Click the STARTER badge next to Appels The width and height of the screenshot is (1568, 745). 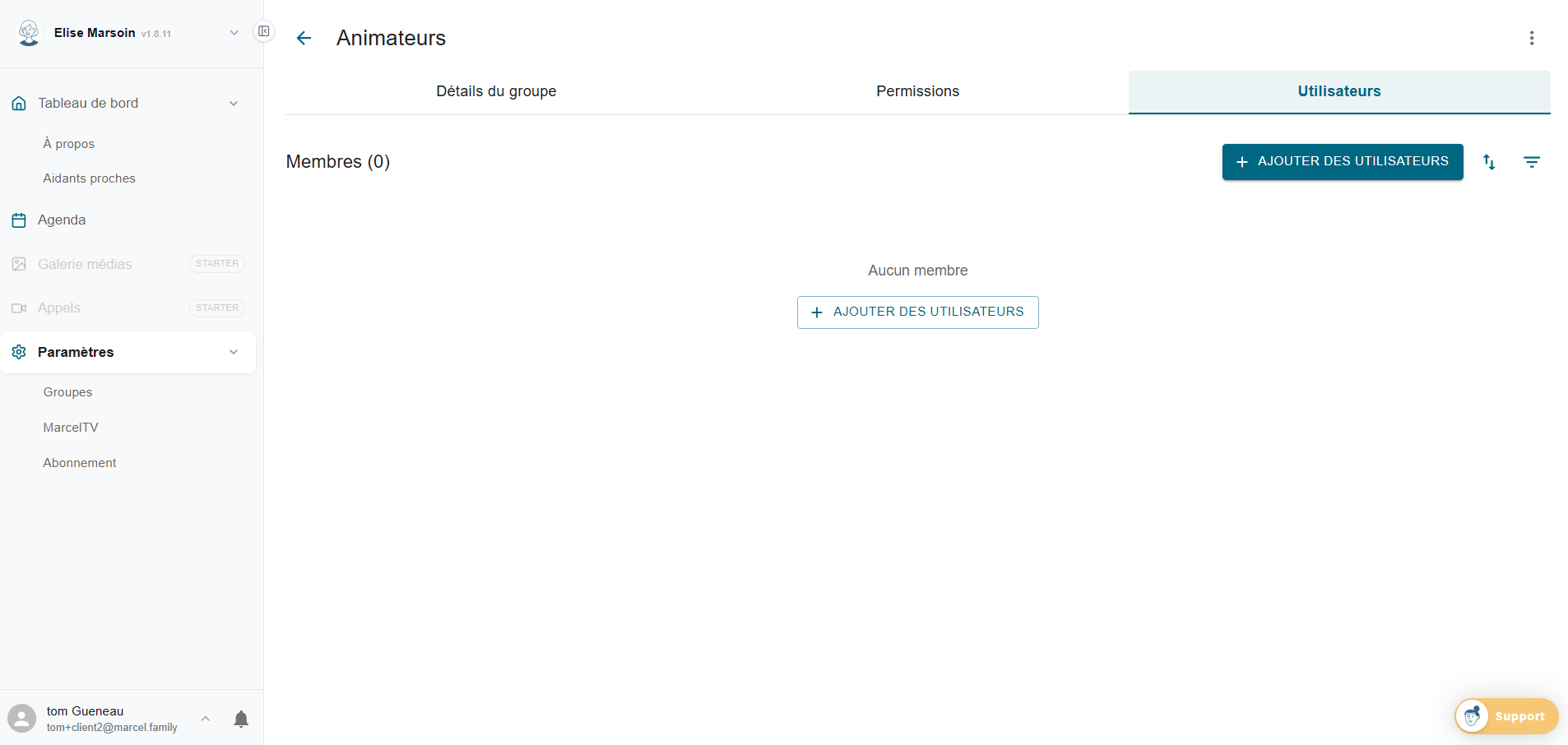click(216, 308)
